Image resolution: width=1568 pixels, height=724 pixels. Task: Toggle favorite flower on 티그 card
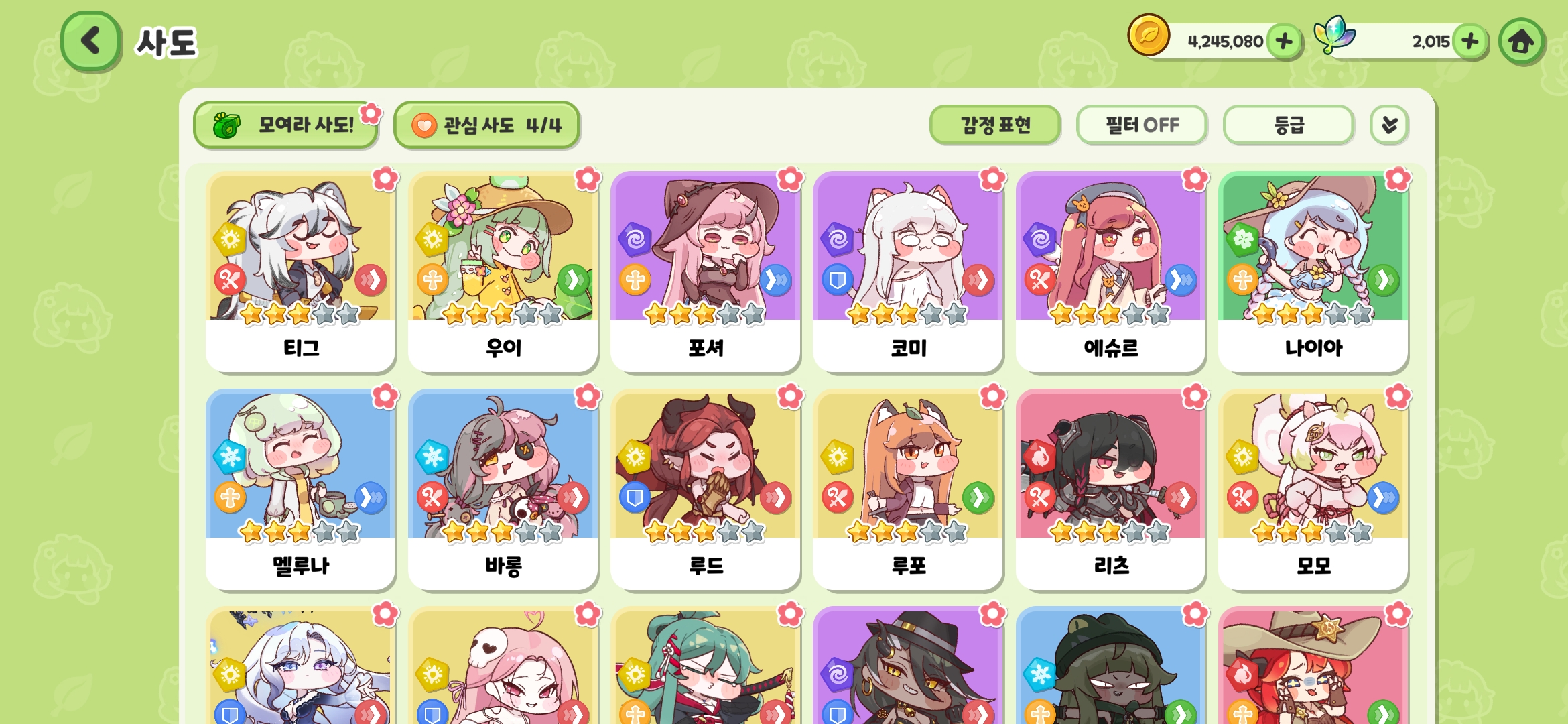385,179
